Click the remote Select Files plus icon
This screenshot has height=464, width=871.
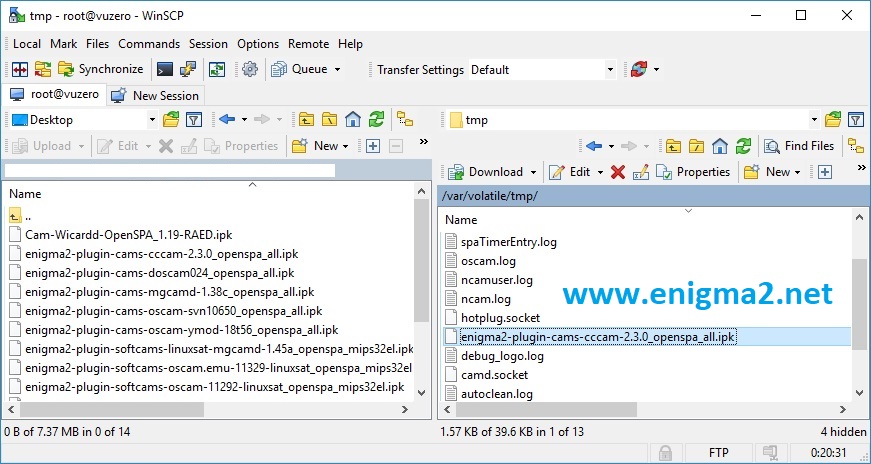[825, 172]
